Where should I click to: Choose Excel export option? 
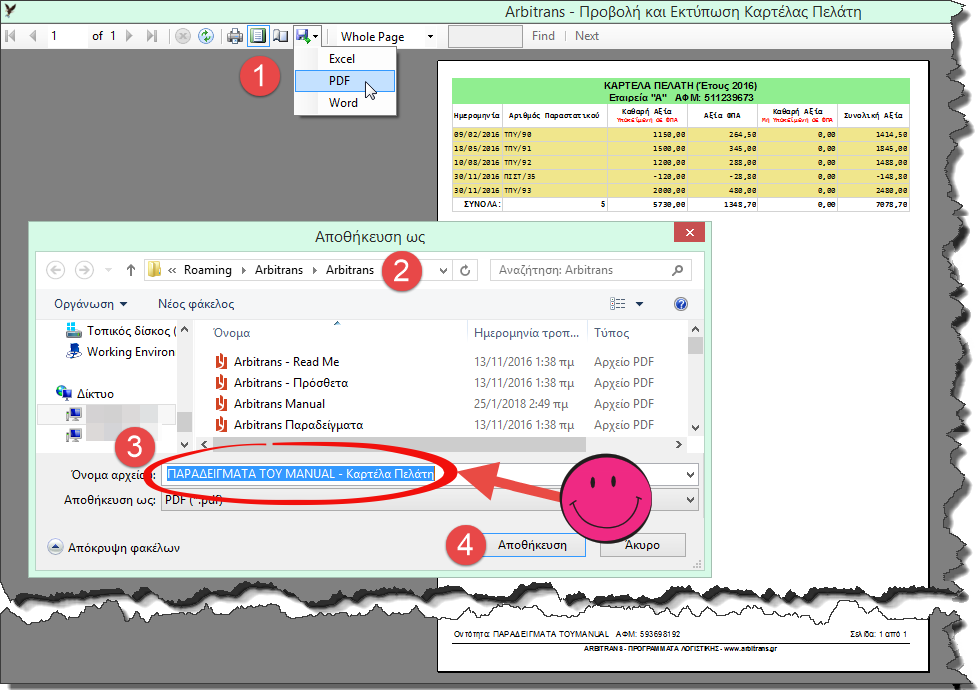(x=345, y=59)
